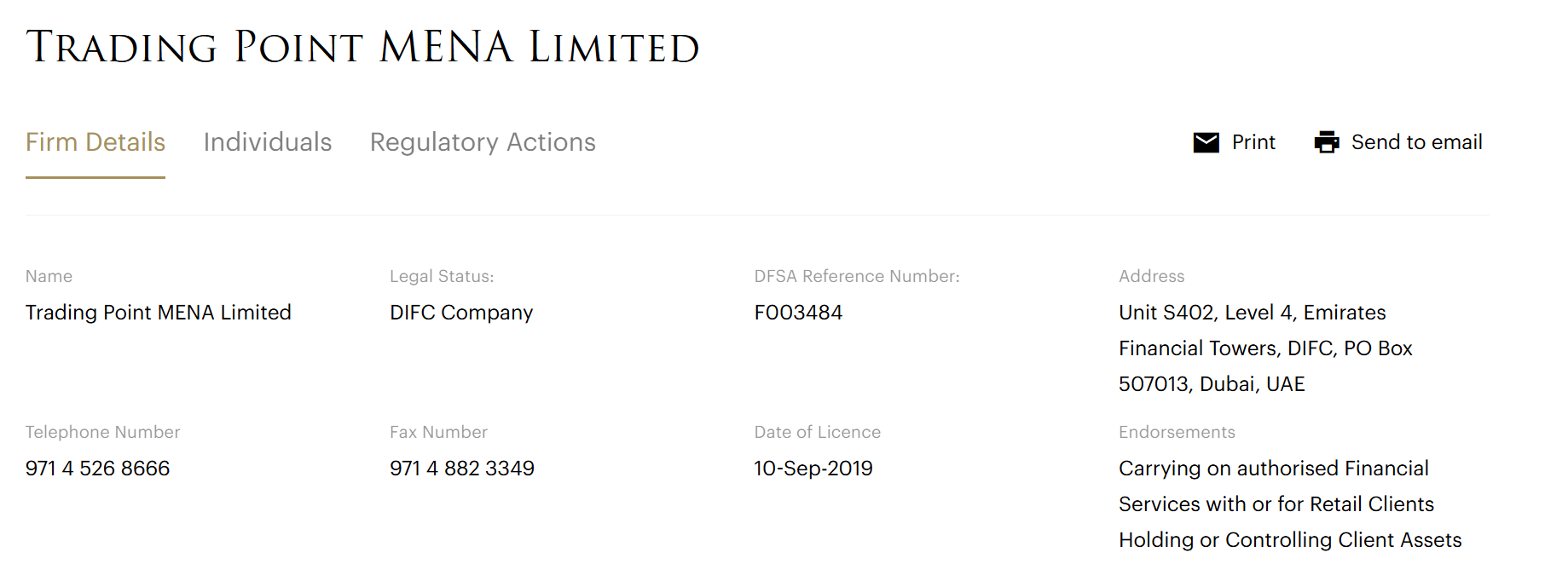
Task: Click the DFSA Reference Number label
Action: pyautogui.click(x=857, y=276)
